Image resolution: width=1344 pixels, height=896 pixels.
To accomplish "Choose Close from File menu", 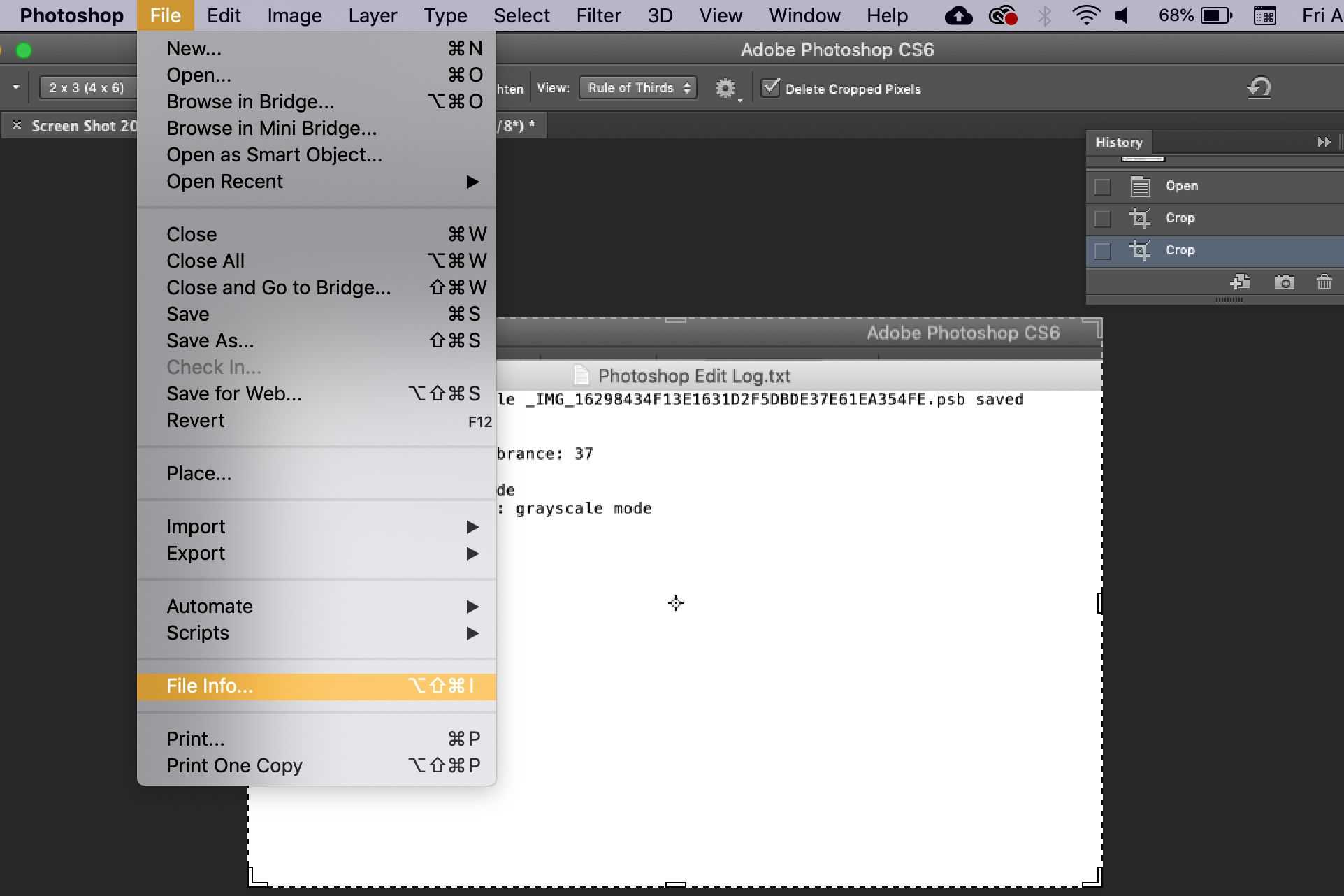I will pos(317,234).
